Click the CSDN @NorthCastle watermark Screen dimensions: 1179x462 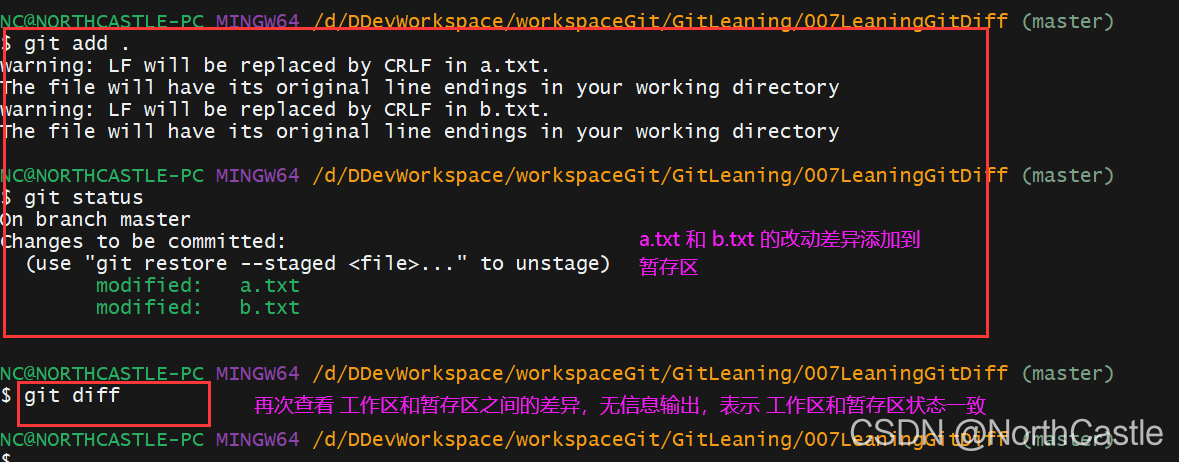click(x=1006, y=433)
